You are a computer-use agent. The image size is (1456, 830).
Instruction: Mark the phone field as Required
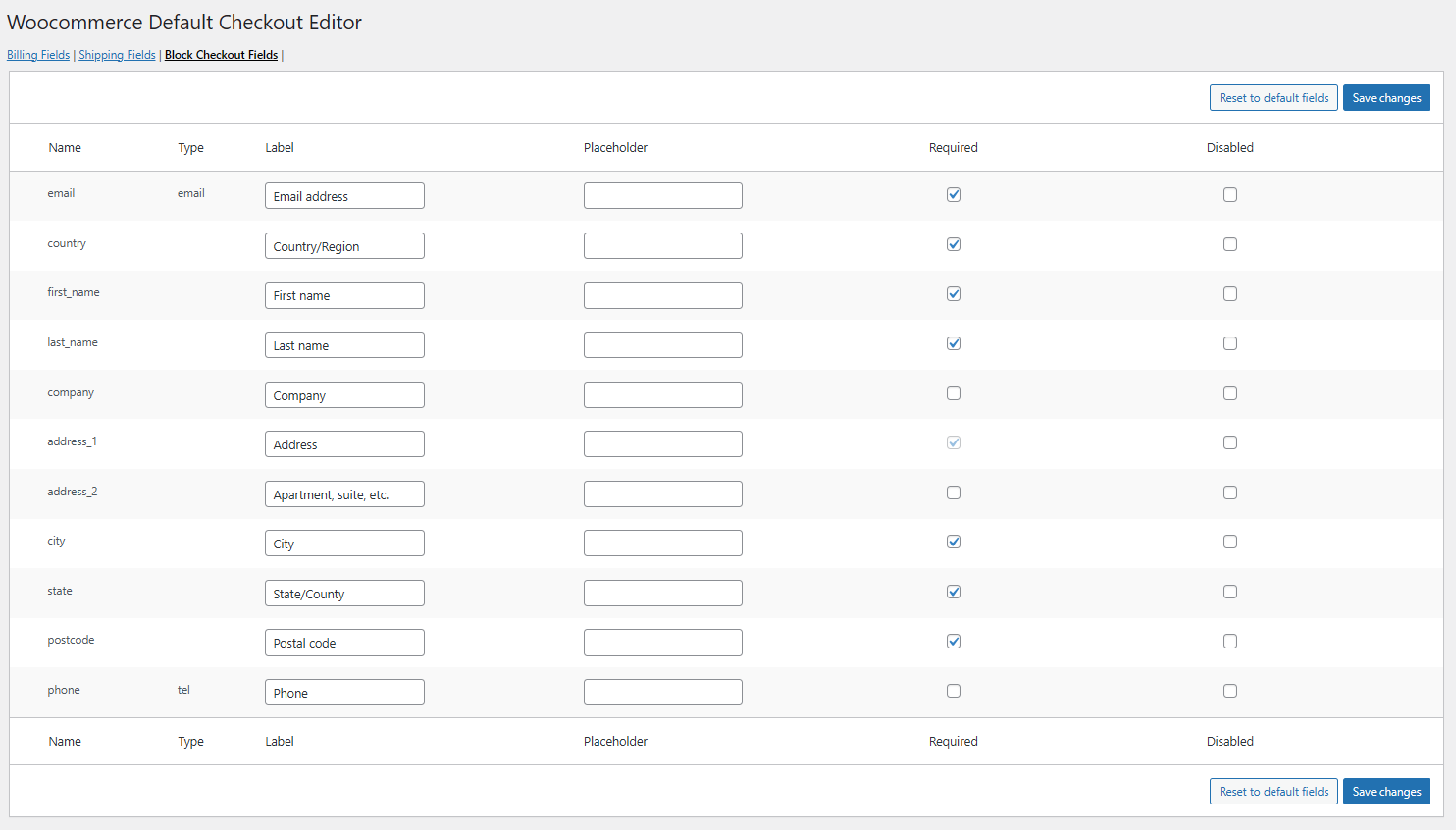point(953,691)
